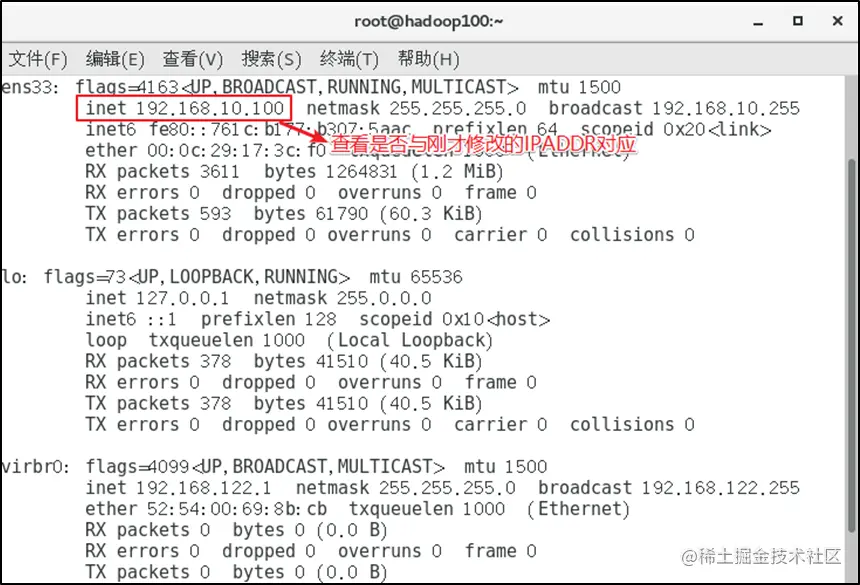The image size is (860, 585).
Task: Click the ether 00:0c:29:17:3c:f0 MAC address
Action: click(x=206, y=150)
